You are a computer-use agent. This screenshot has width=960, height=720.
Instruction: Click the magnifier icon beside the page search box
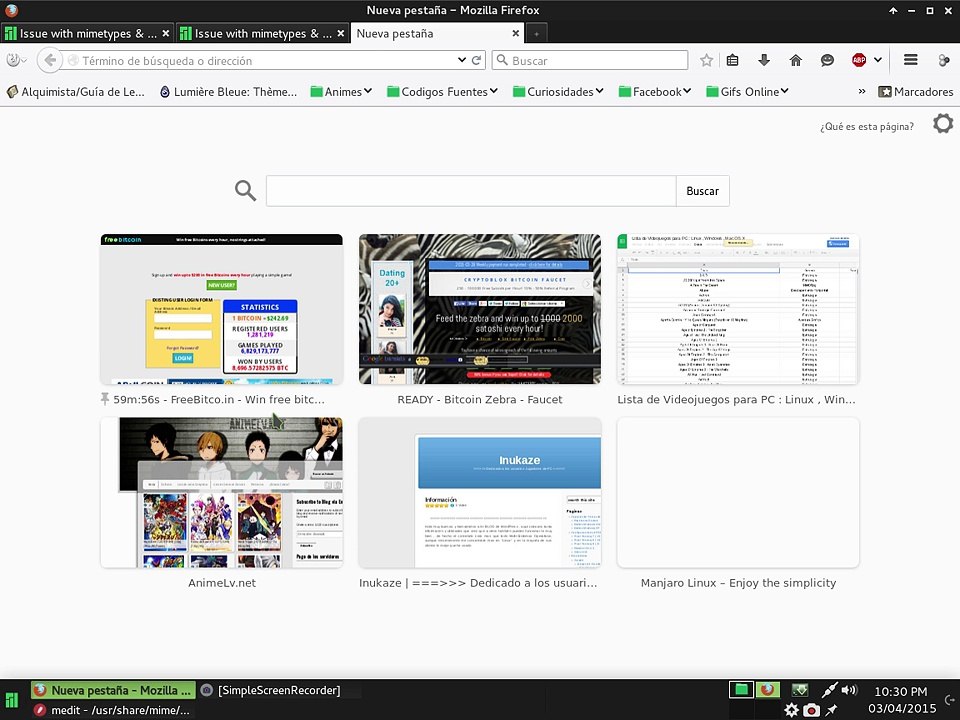[x=246, y=190]
